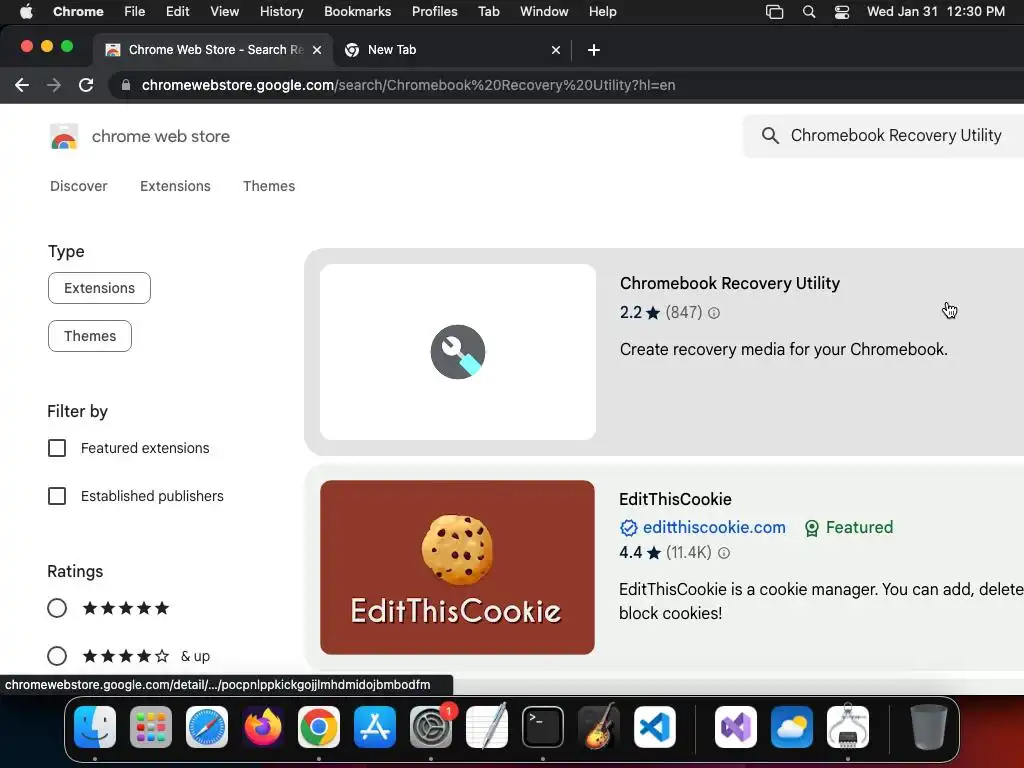Go back with the browser back arrow
Image resolution: width=1024 pixels, height=768 pixels.
tap(22, 85)
